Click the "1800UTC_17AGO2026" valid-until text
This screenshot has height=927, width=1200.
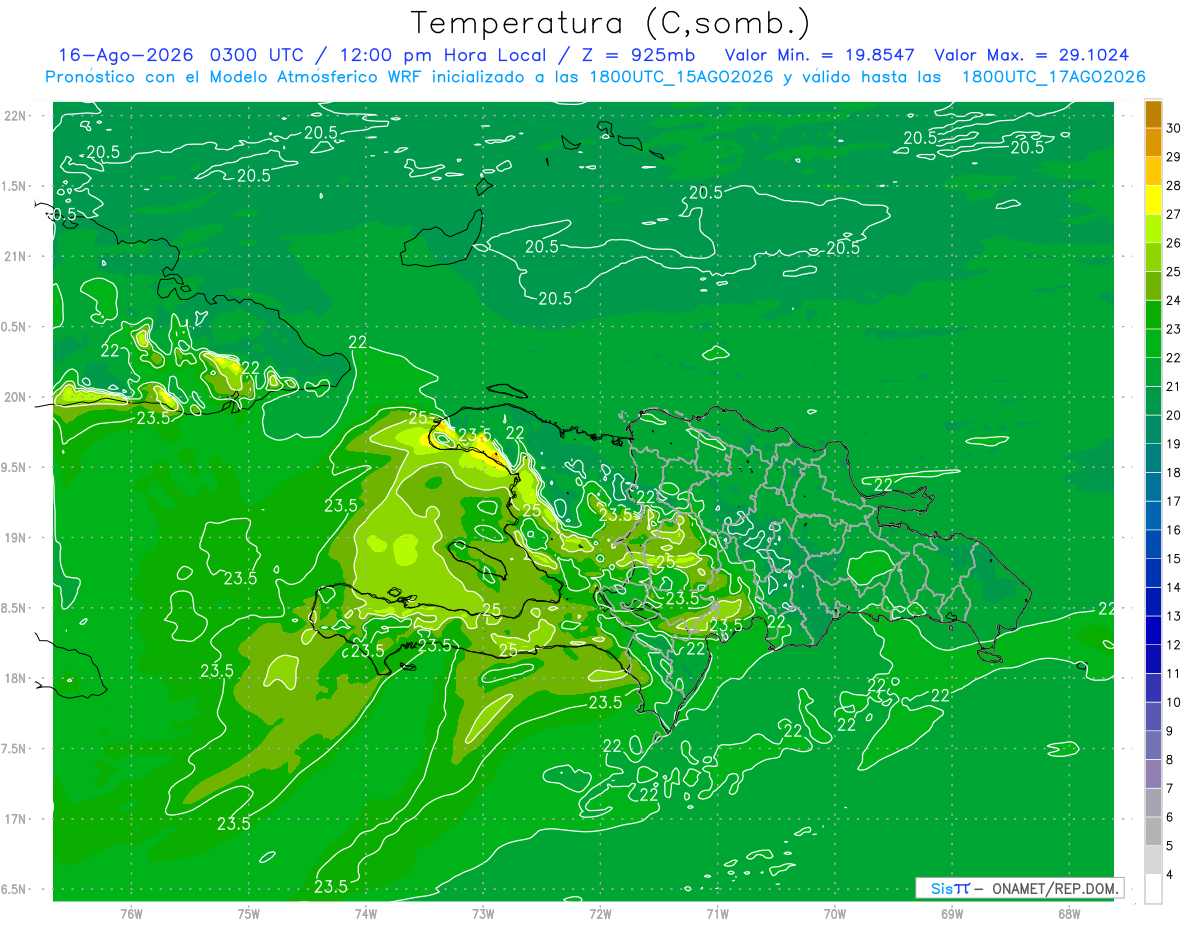click(x=1053, y=77)
